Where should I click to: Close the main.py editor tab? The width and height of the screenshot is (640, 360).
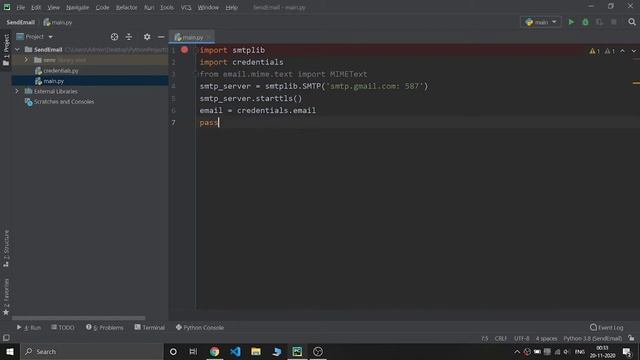coord(209,37)
